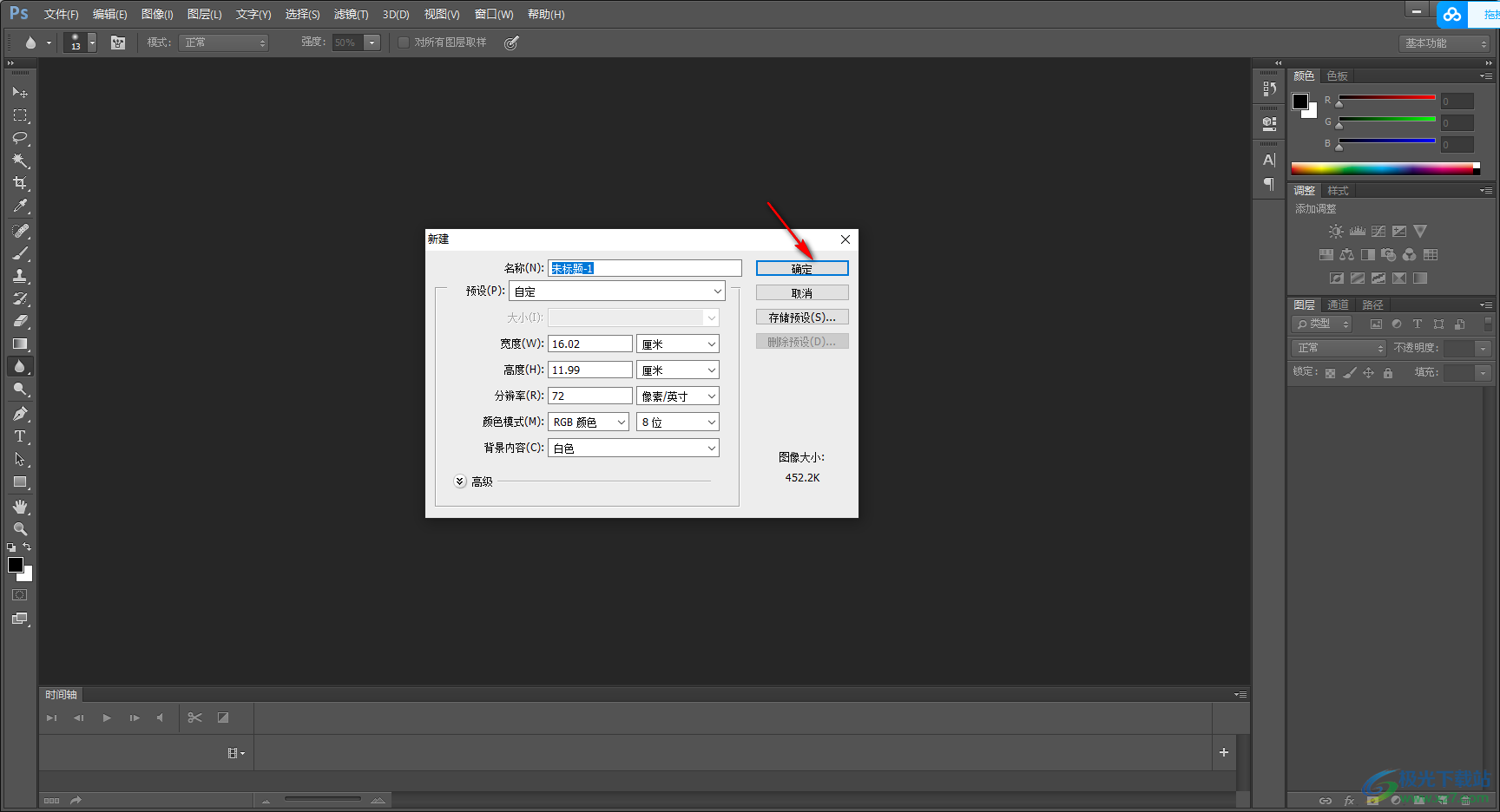Select the Horizontal Type tool
The width and height of the screenshot is (1500, 812).
(x=20, y=436)
